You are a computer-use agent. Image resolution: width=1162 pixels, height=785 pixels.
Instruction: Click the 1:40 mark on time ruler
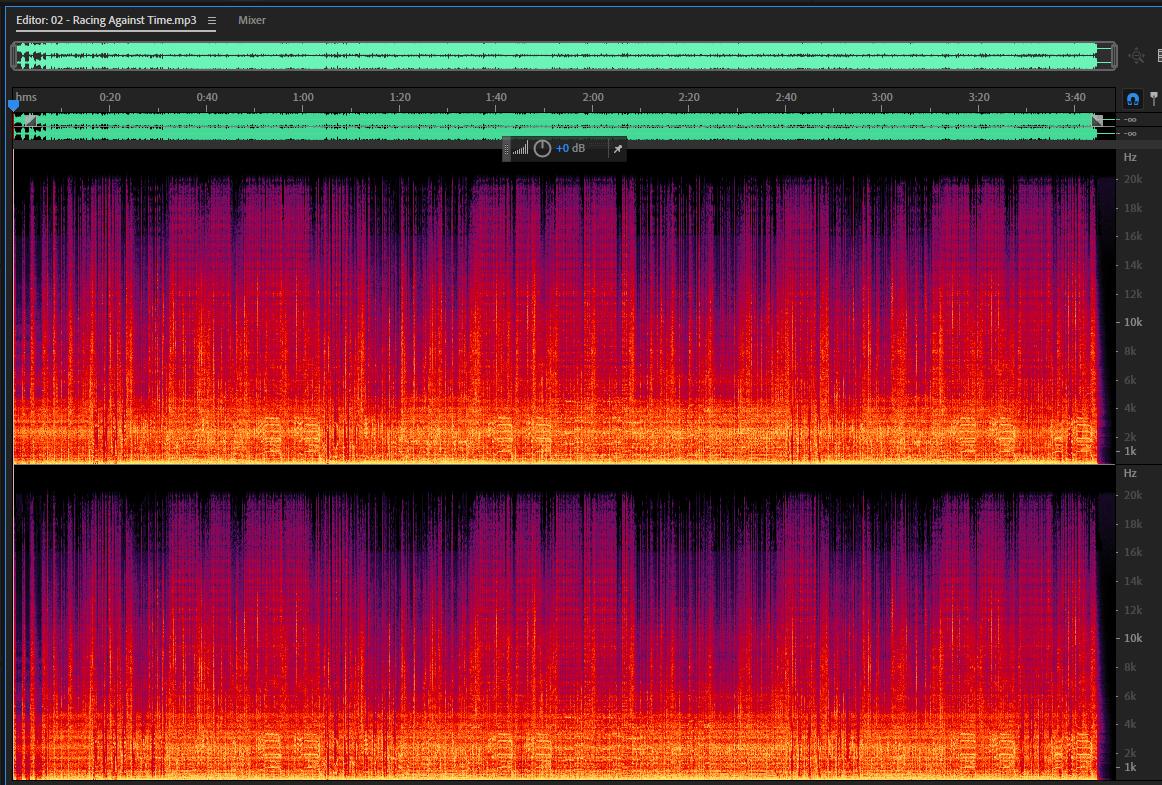pos(496,97)
